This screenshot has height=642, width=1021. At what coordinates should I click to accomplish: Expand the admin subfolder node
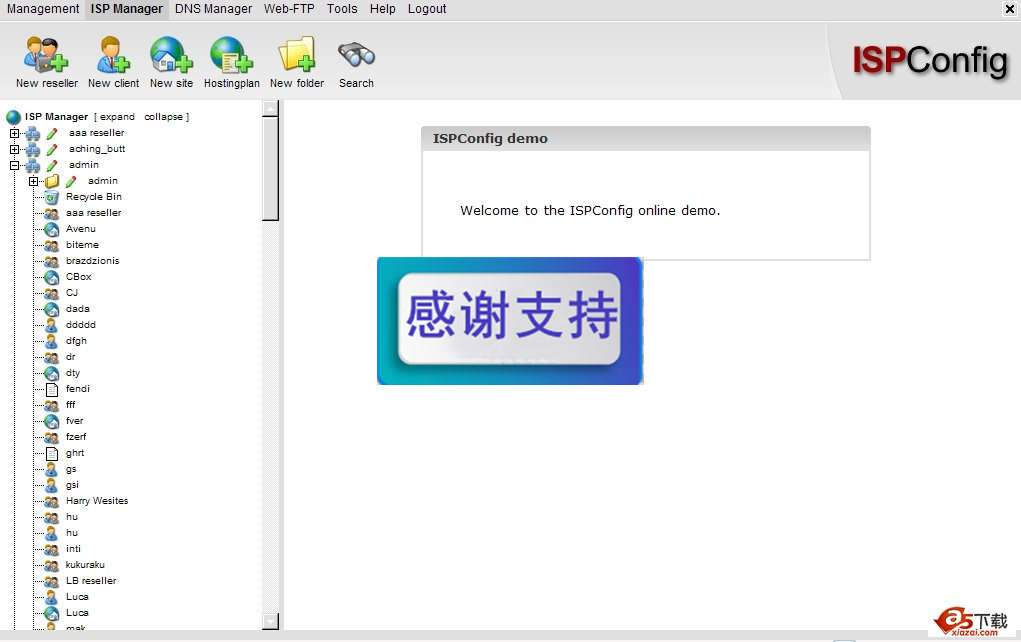33,181
